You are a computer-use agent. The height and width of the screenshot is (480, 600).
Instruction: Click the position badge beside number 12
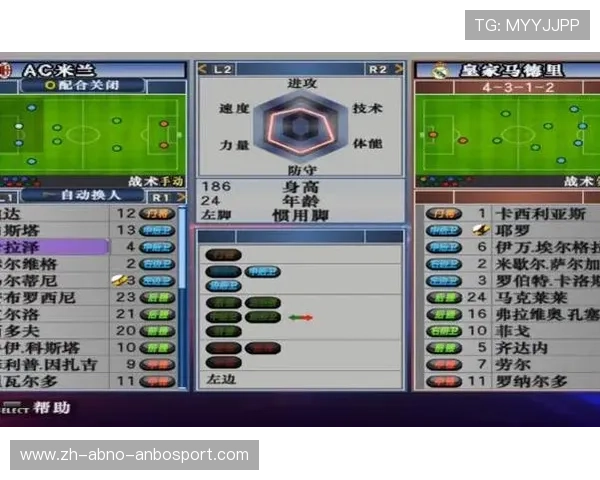(158, 213)
